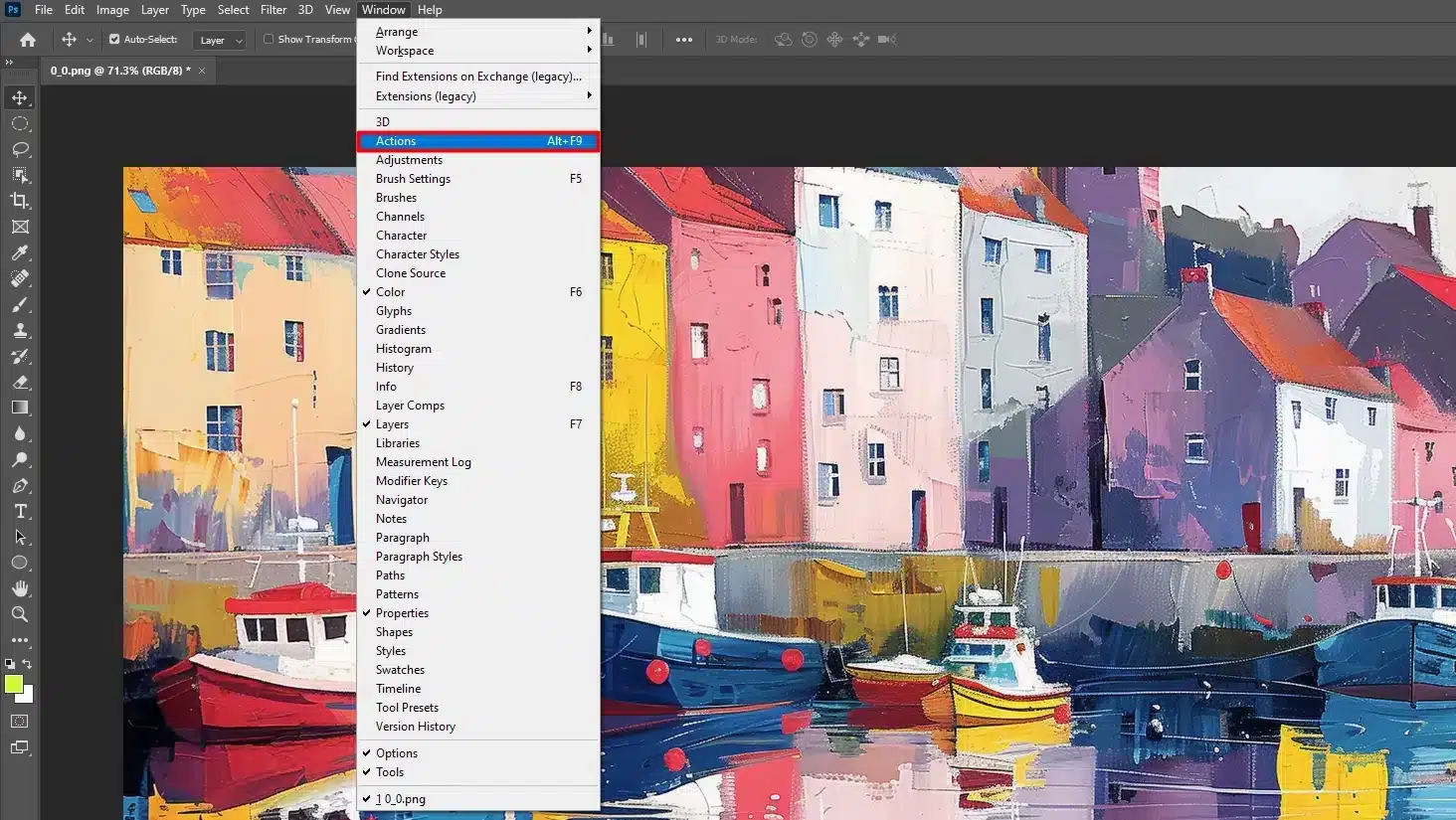Select the Brush tool
Image resolution: width=1456 pixels, height=820 pixels.
pyautogui.click(x=20, y=304)
